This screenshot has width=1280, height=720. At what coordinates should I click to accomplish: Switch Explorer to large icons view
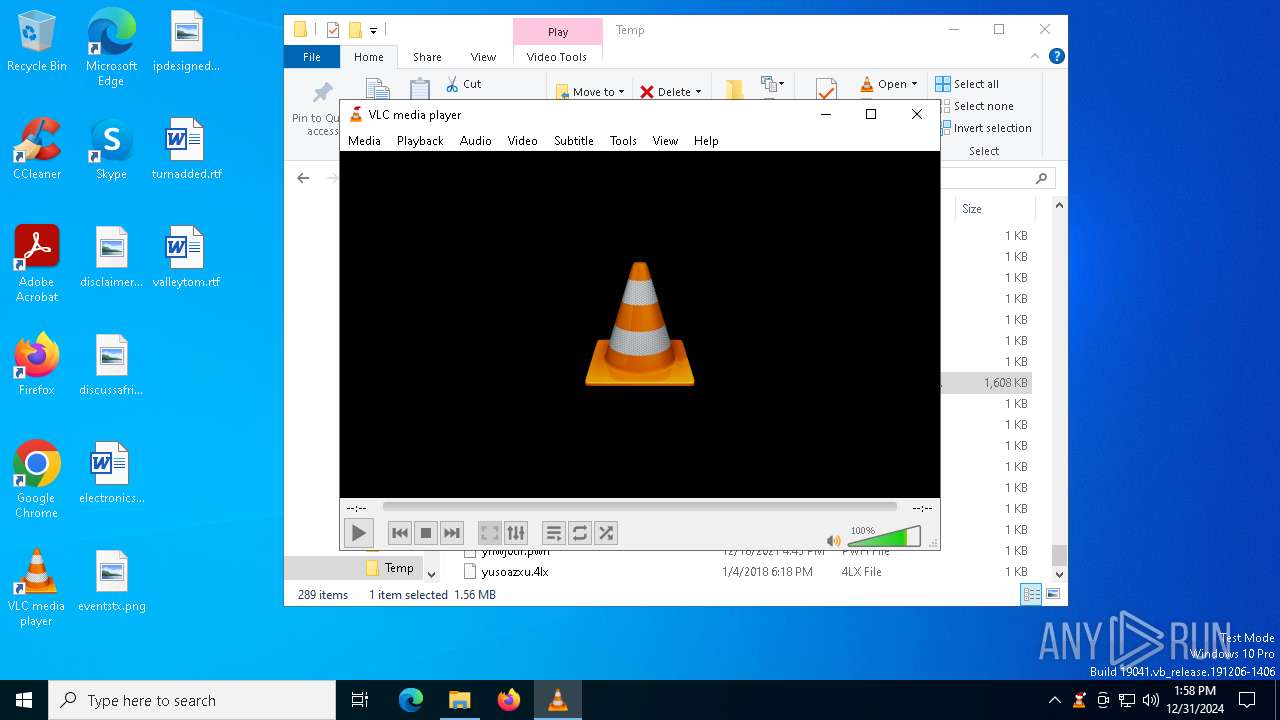1052,594
